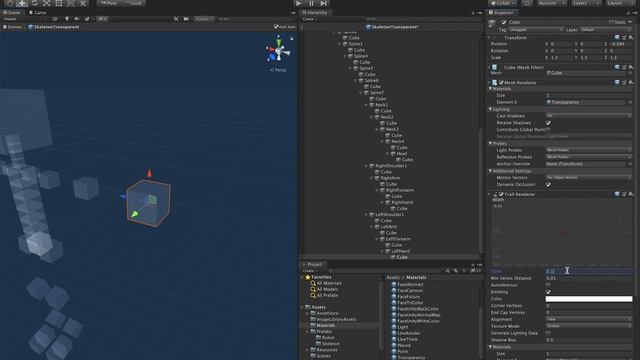Select the Move tool in the top toolbar
Viewport: 640px width, 360px height.
pyautogui.click(x=22, y=3)
